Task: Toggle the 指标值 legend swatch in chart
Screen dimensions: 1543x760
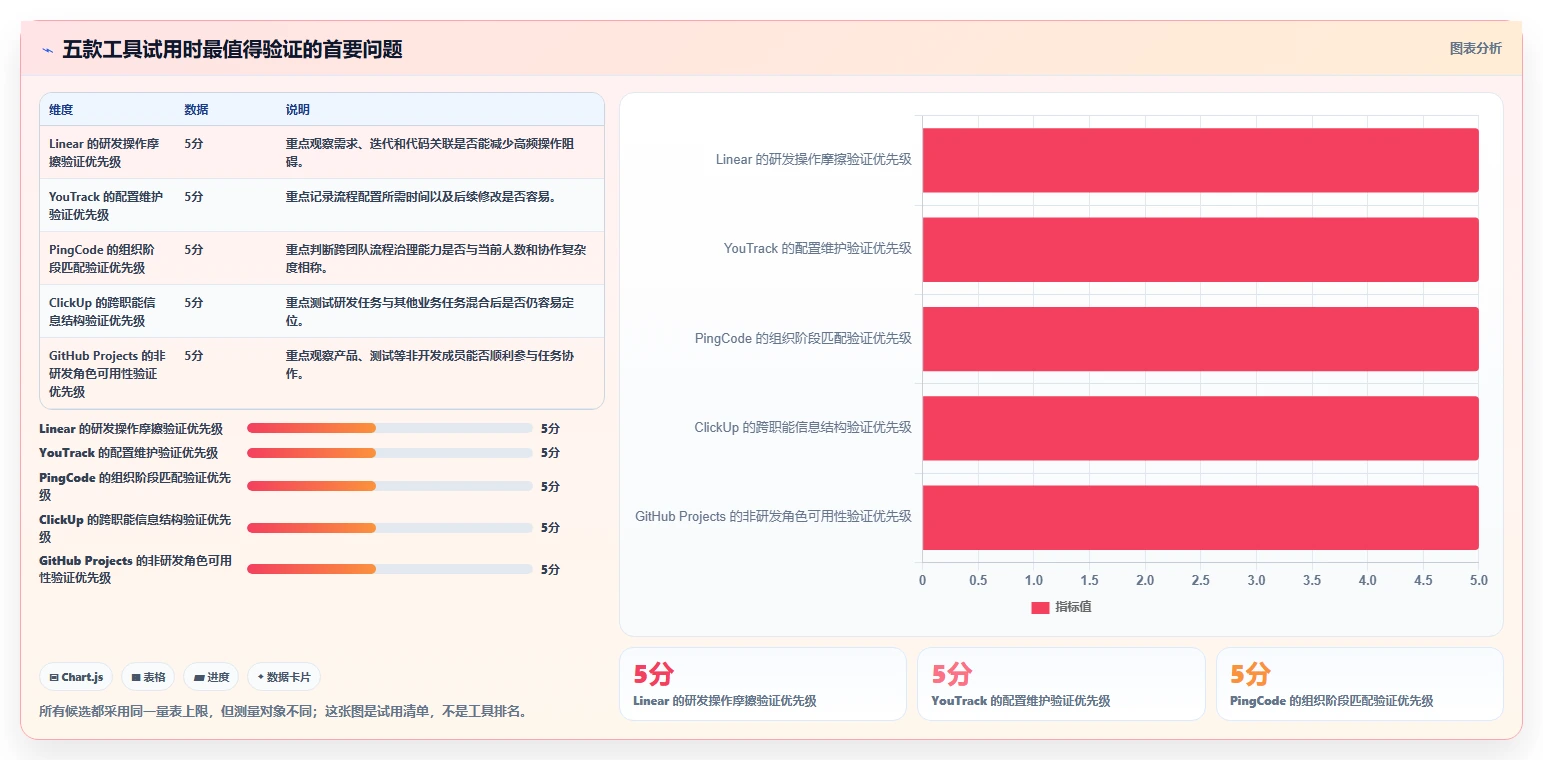Action: tap(1040, 607)
